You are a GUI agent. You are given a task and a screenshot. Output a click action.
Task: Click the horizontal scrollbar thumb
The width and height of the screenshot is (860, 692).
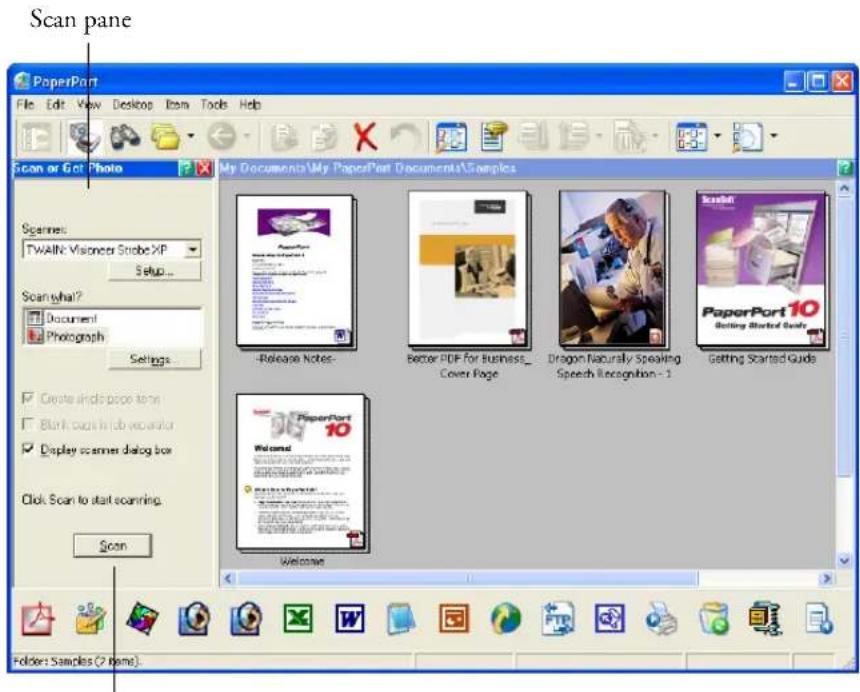[468, 578]
